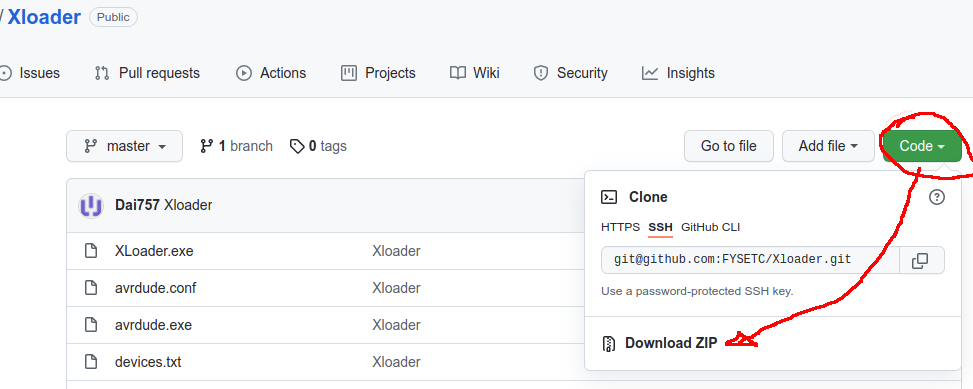This screenshot has width=973, height=389.
Task: Copy the clone URL with clipboard icon
Action: coord(920,261)
